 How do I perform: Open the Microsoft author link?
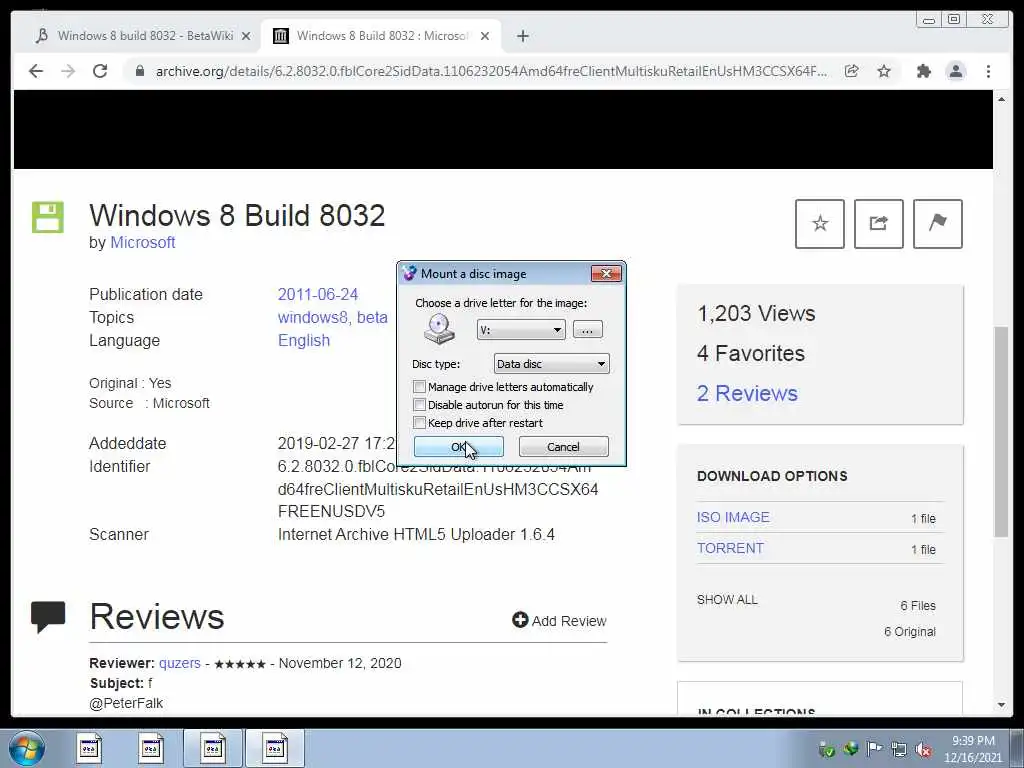pos(142,242)
